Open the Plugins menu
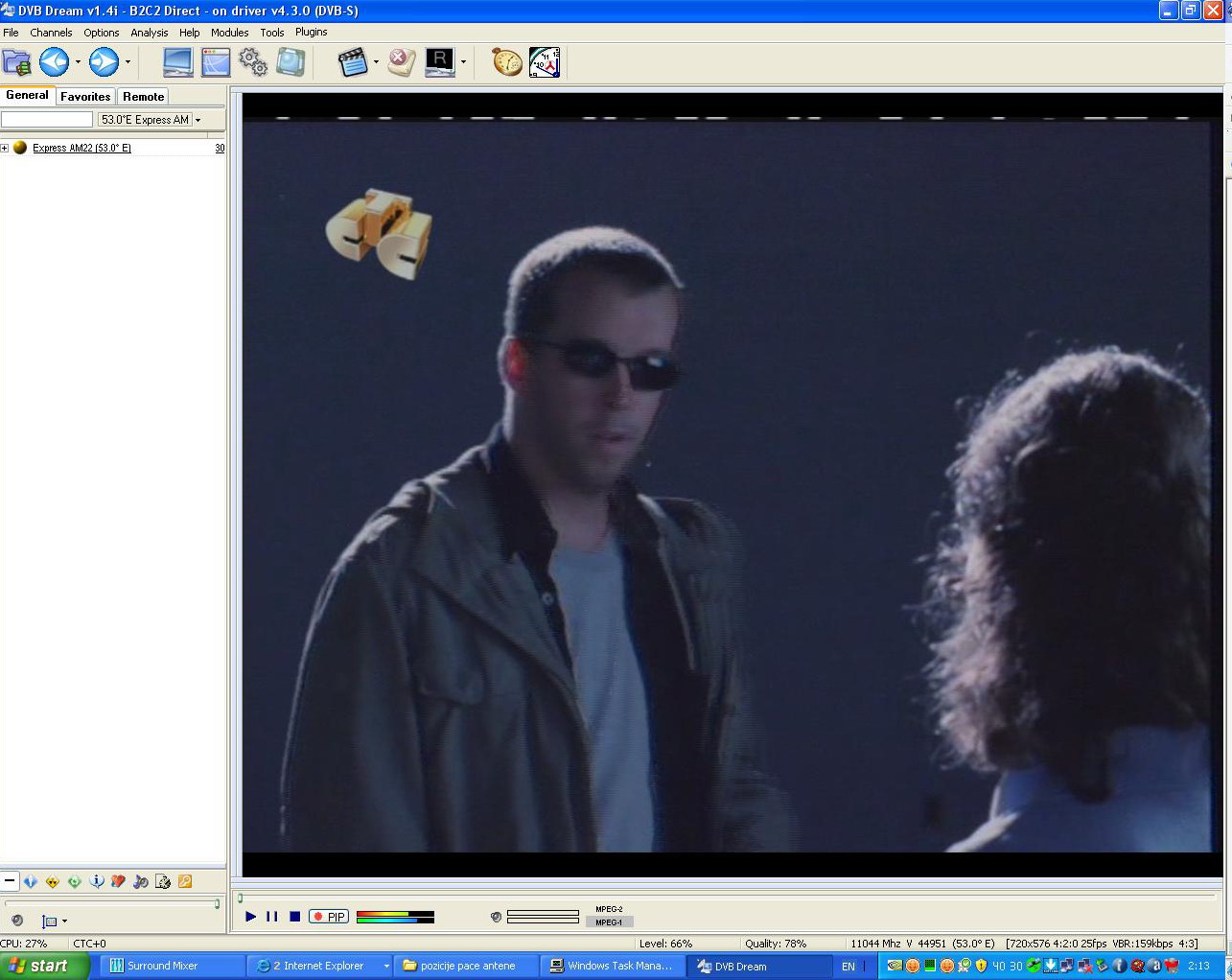 [x=312, y=33]
